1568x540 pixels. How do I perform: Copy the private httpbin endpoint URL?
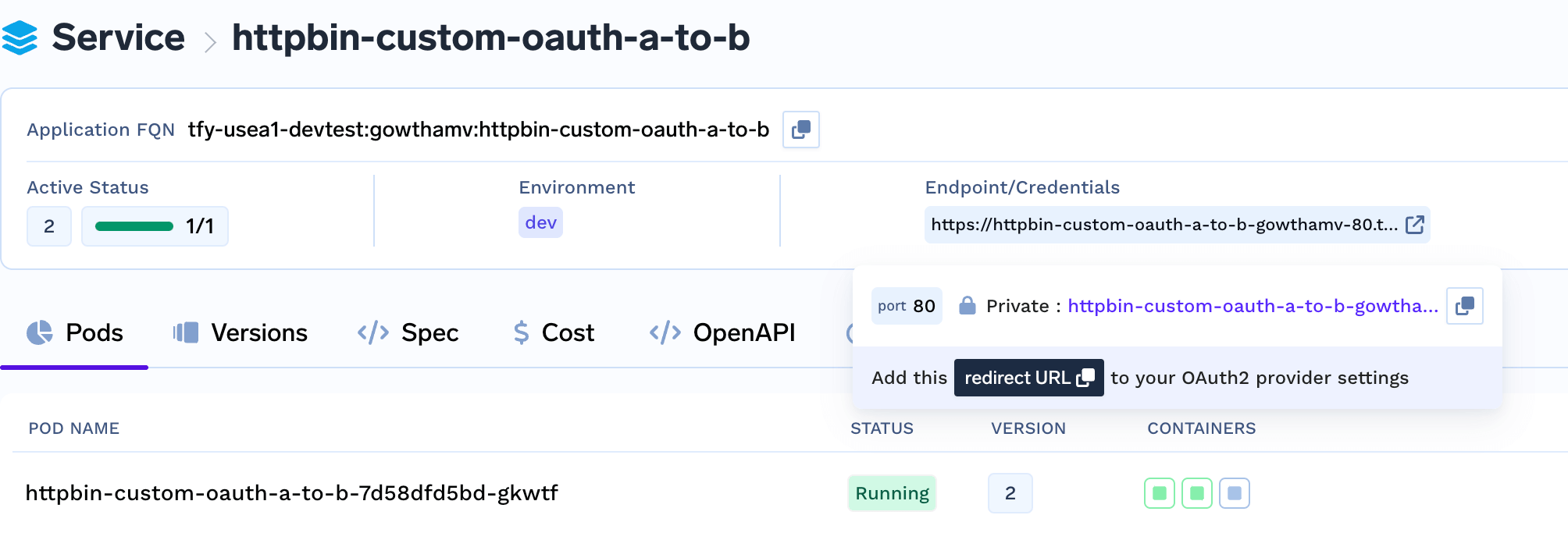pos(1464,306)
